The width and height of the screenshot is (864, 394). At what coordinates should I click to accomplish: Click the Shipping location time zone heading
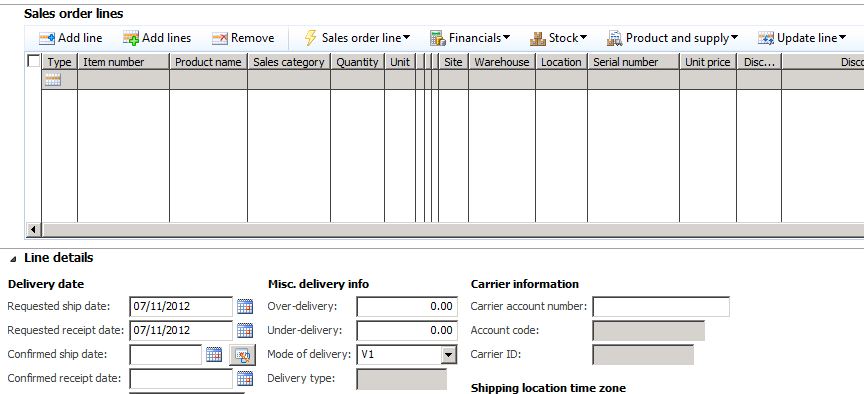(548, 388)
